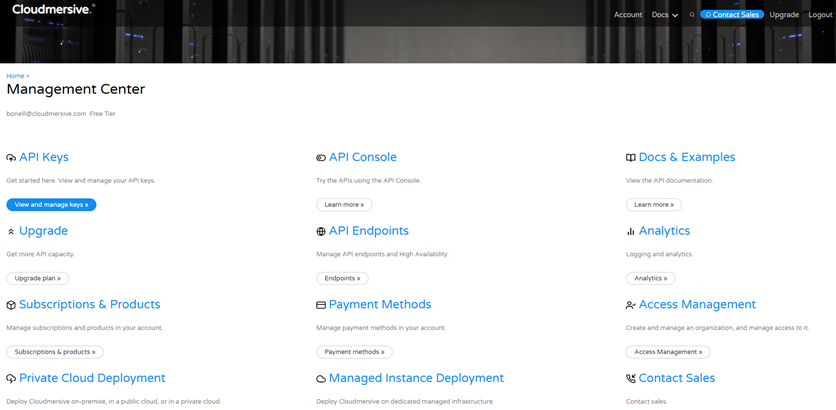Screen dimensions: 836x410
Task: Click the text 'Logging and analytics.'
Action: pyautogui.click(x=660, y=254)
